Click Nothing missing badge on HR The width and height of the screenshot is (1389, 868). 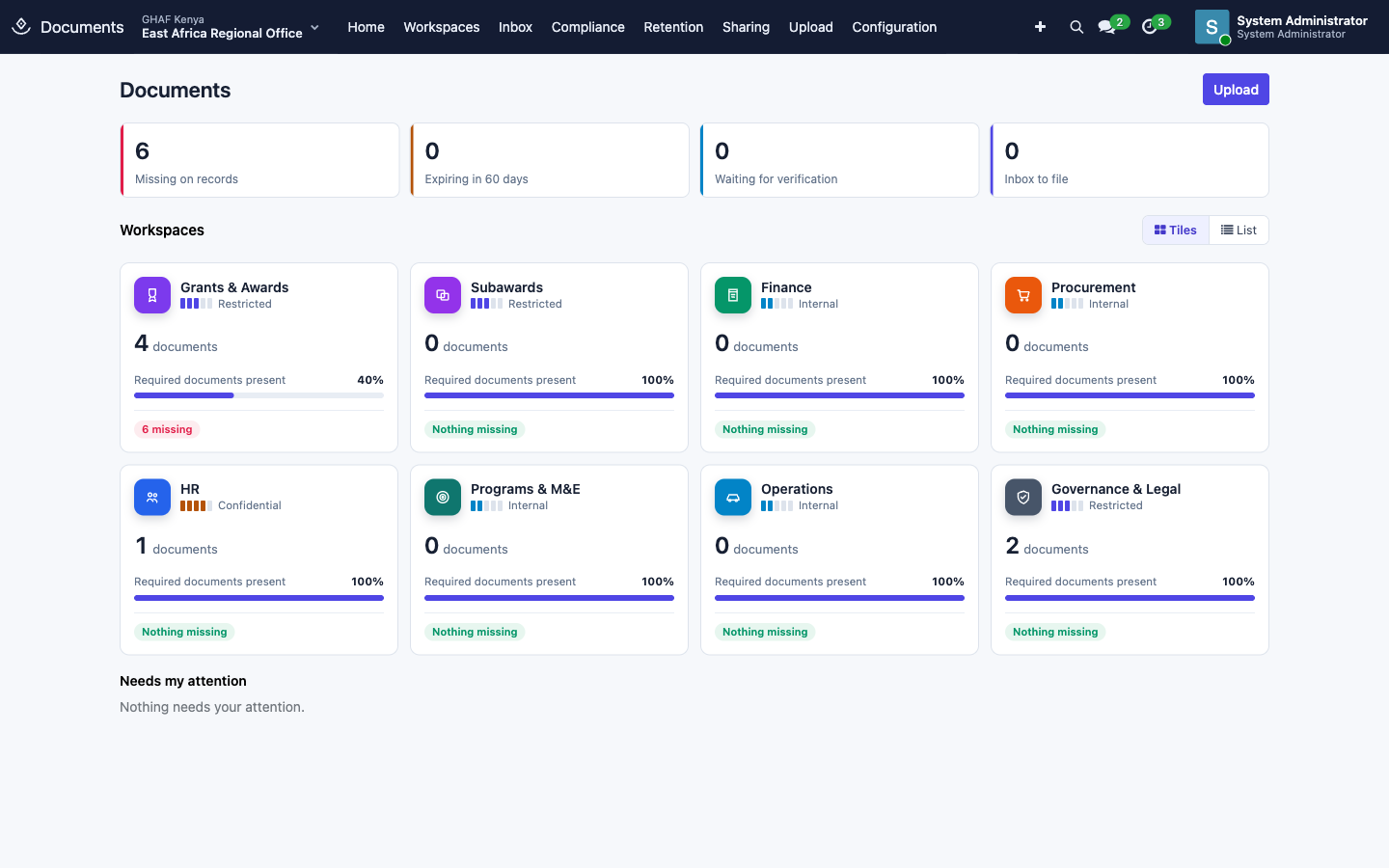[184, 632]
